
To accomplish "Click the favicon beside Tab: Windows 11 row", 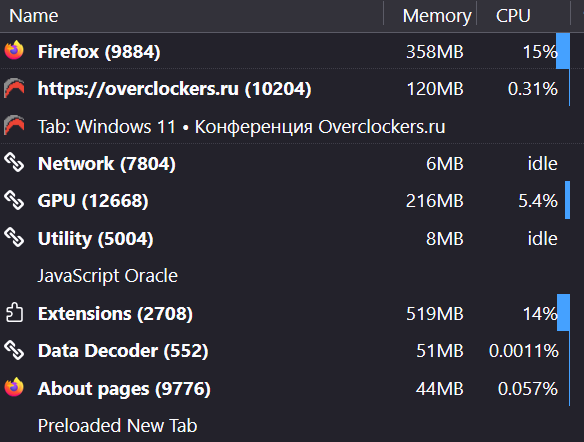I will pyautogui.click(x=14, y=126).
